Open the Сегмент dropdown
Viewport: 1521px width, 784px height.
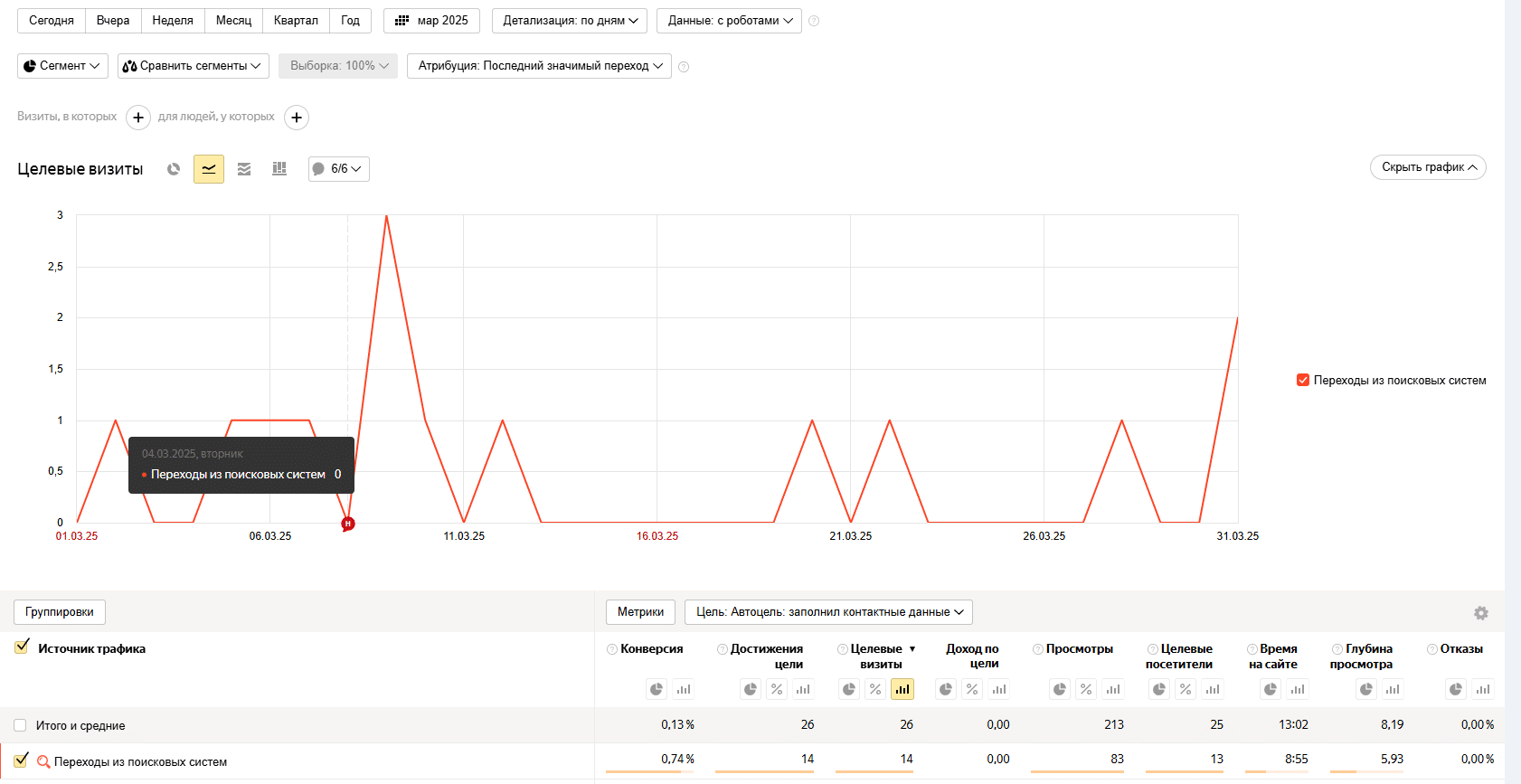click(x=62, y=66)
